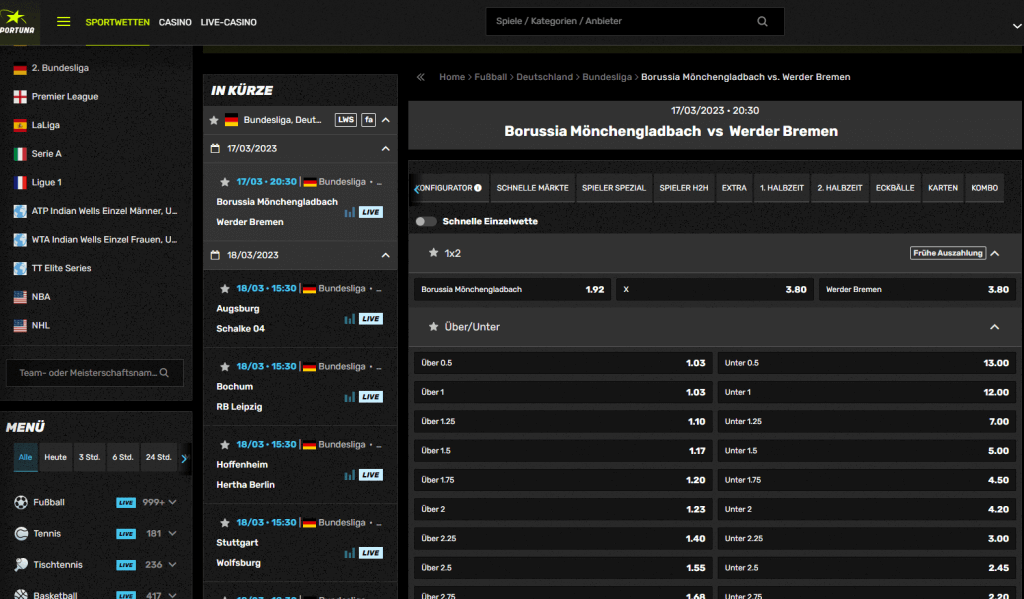Screen dimensions: 1024x599
Task: Open Deutschland breadcrumb link
Action: pyautogui.click(x=544, y=77)
